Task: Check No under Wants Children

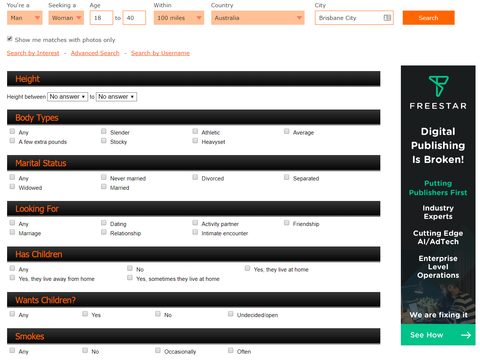Action: coord(158,314)
